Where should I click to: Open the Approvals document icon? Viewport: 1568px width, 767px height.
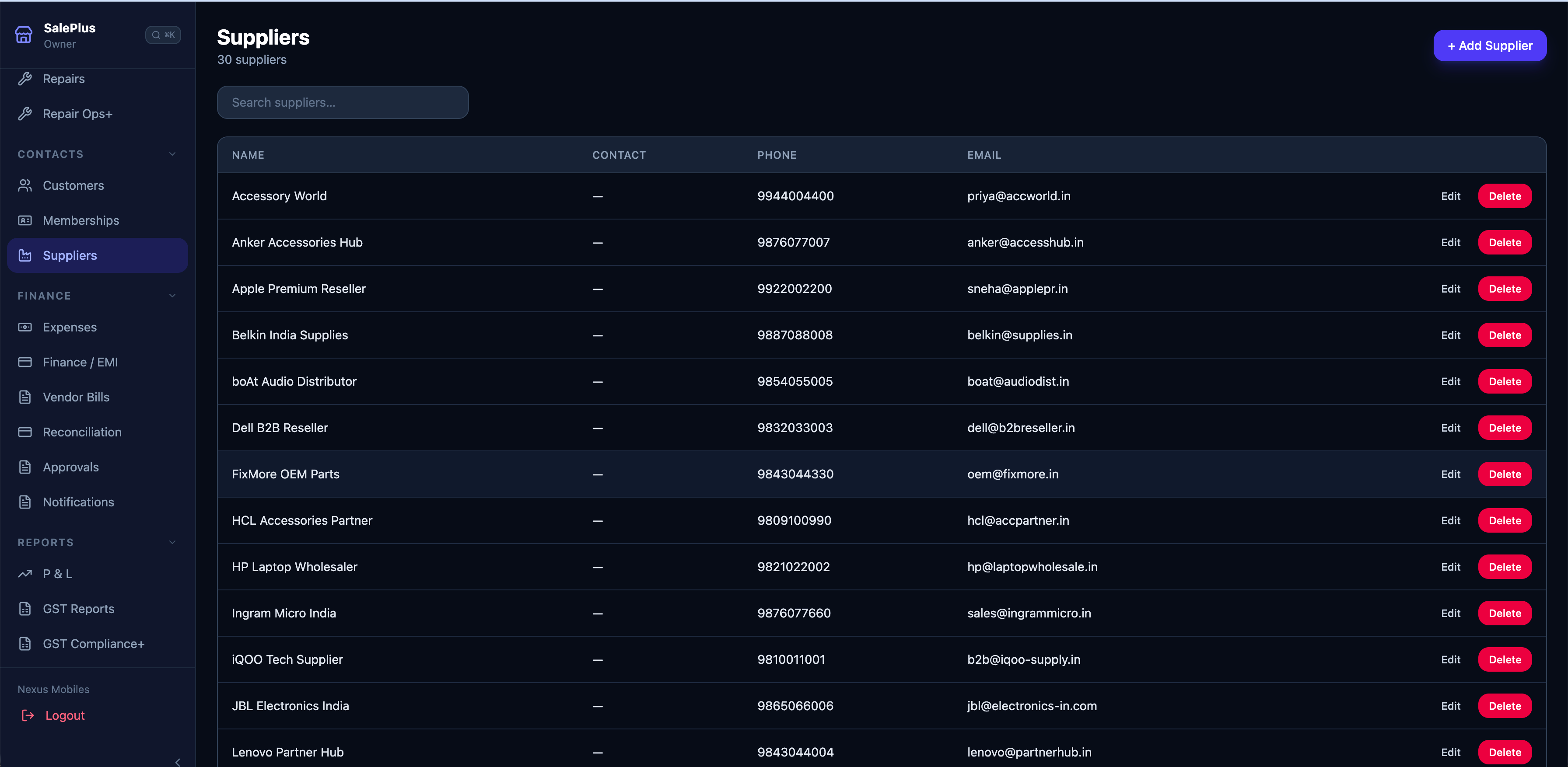click(25, 467)
